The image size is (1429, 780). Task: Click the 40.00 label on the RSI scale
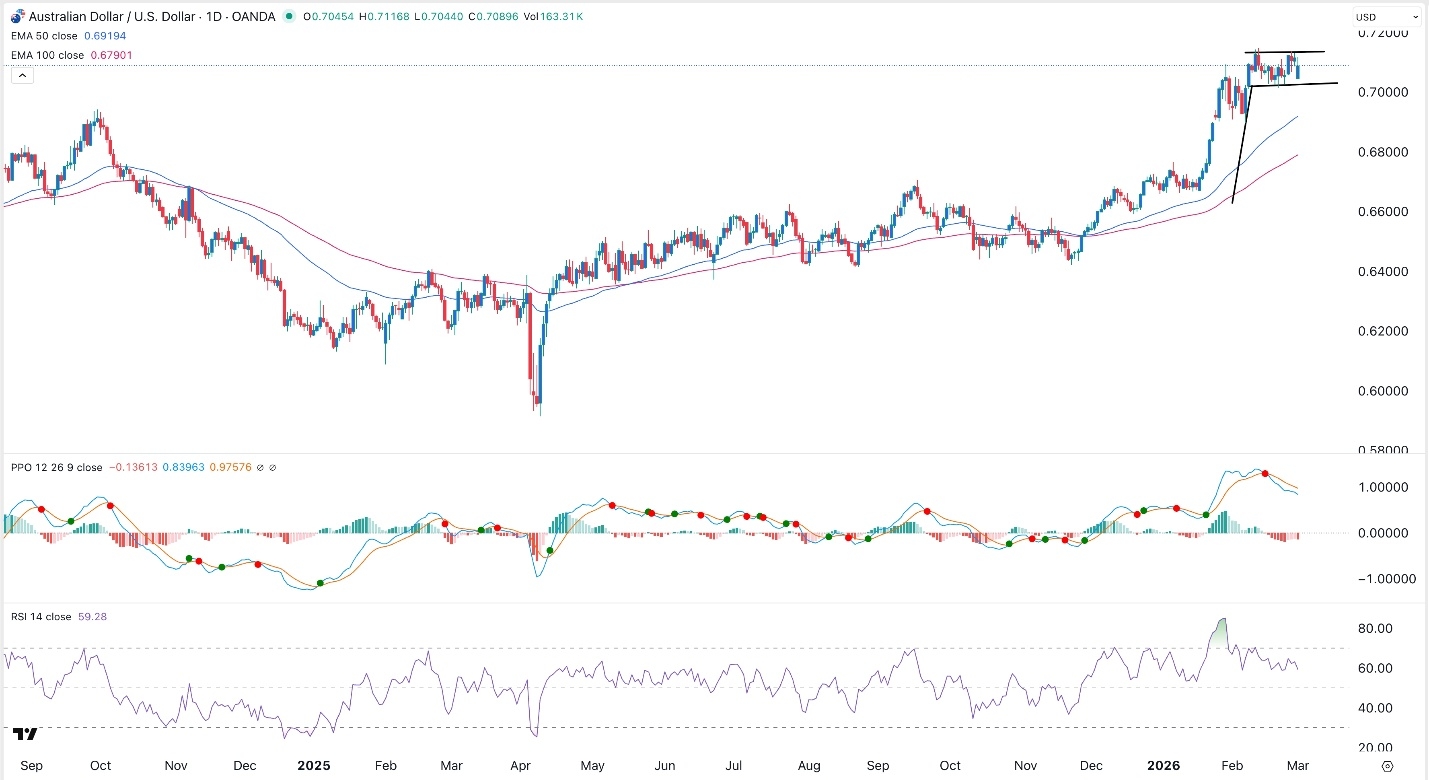click(1375, 708)
